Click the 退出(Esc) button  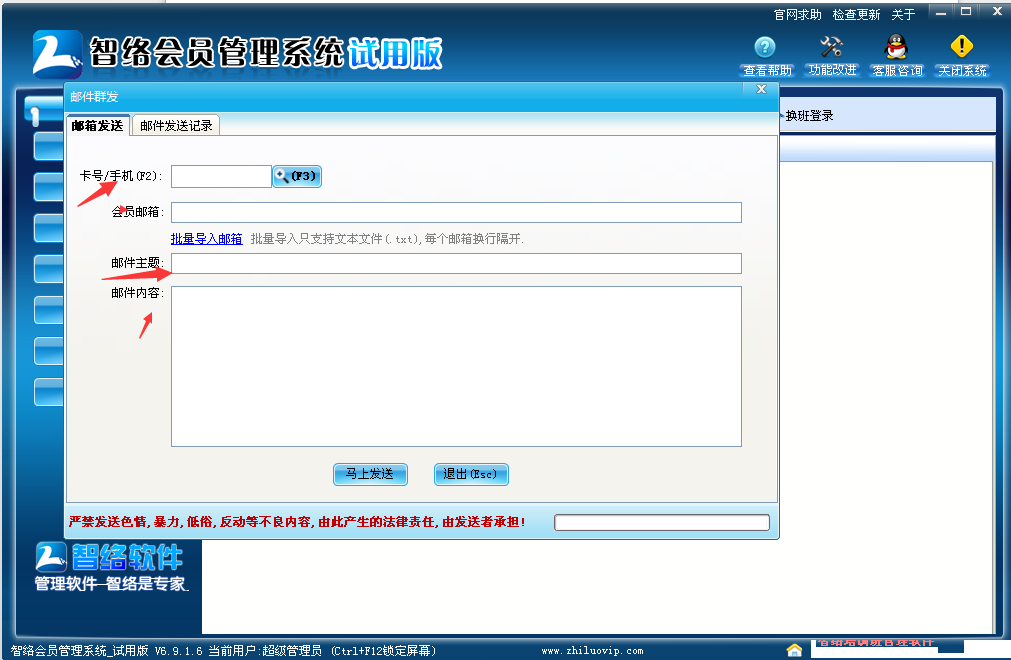[x=471, y=474]
